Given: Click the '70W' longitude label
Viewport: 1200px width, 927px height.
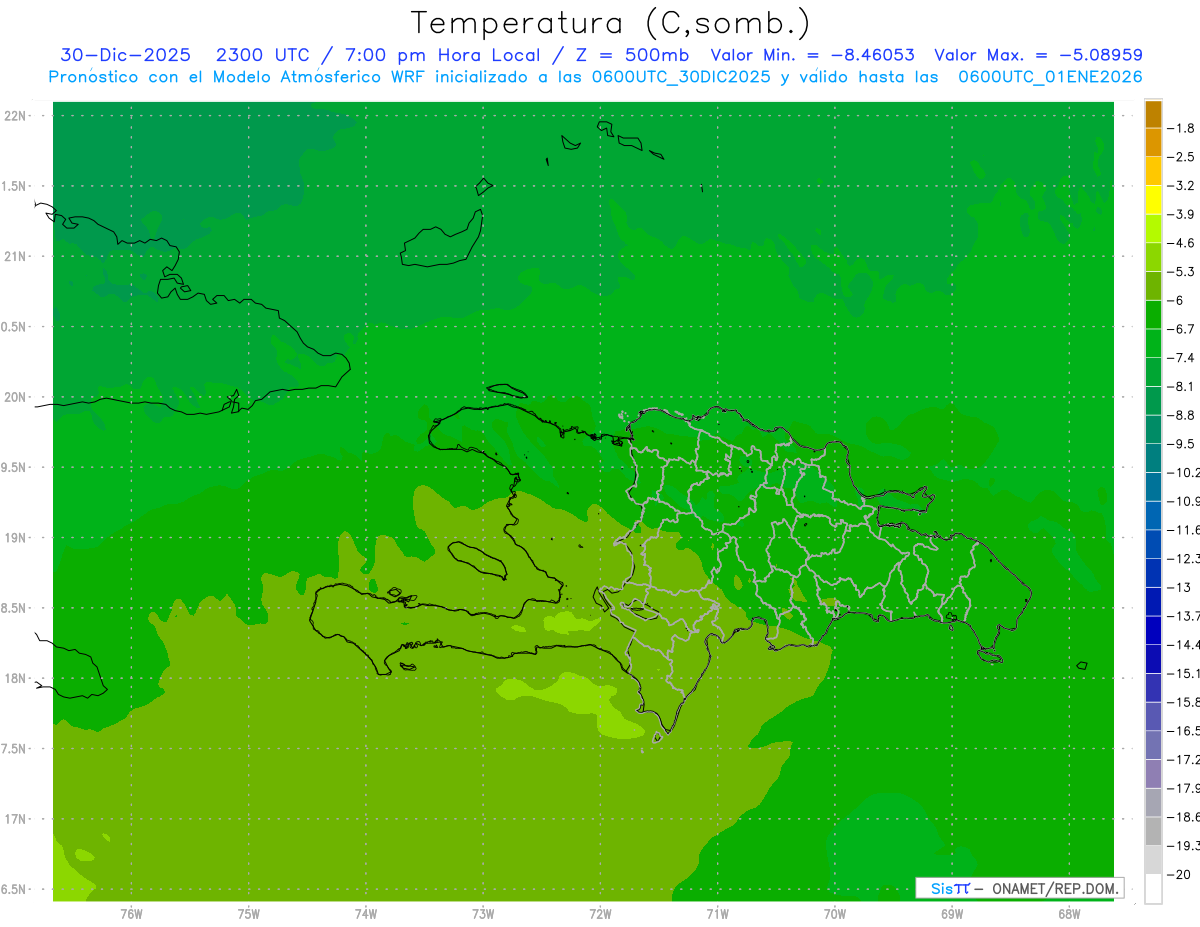Looking at the screenshot, I should click(x=835, y=913).
